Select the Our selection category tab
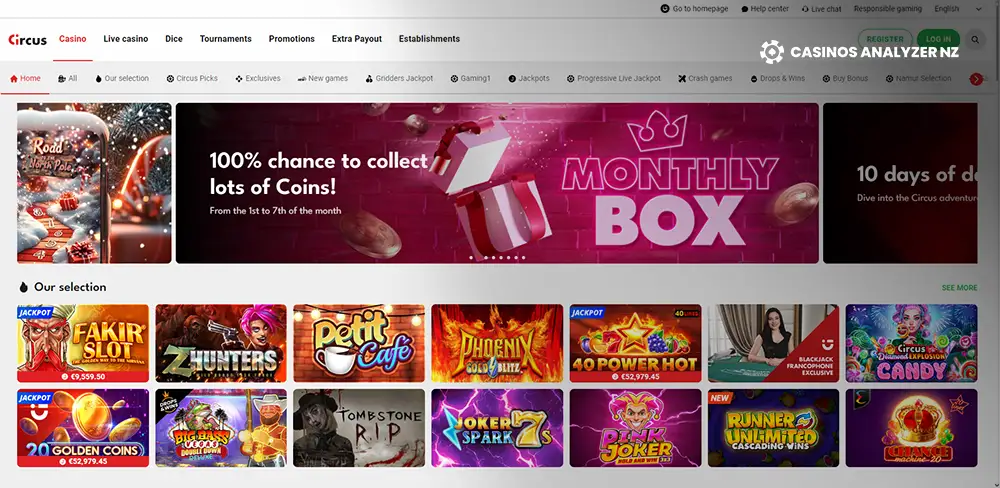The image size is (1000, 488). coord(122,78)
